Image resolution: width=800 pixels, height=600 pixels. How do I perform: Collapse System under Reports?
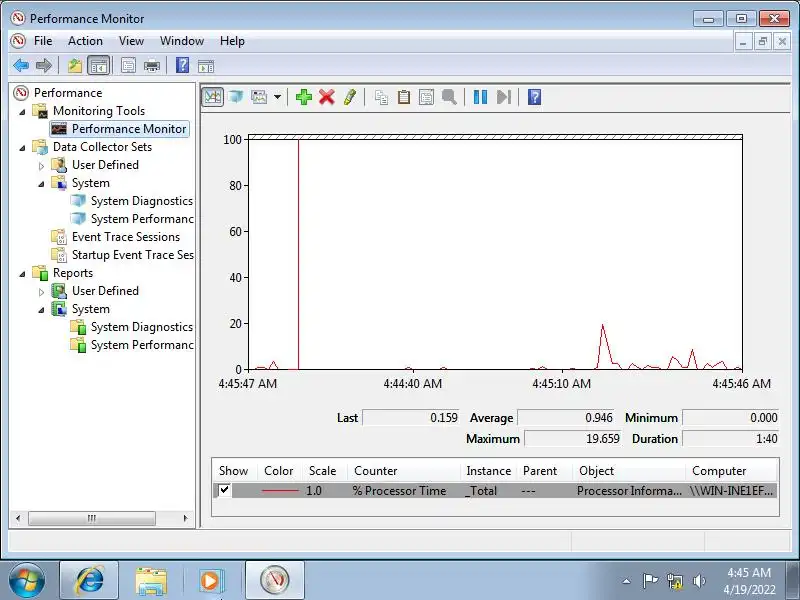[41, 310]
